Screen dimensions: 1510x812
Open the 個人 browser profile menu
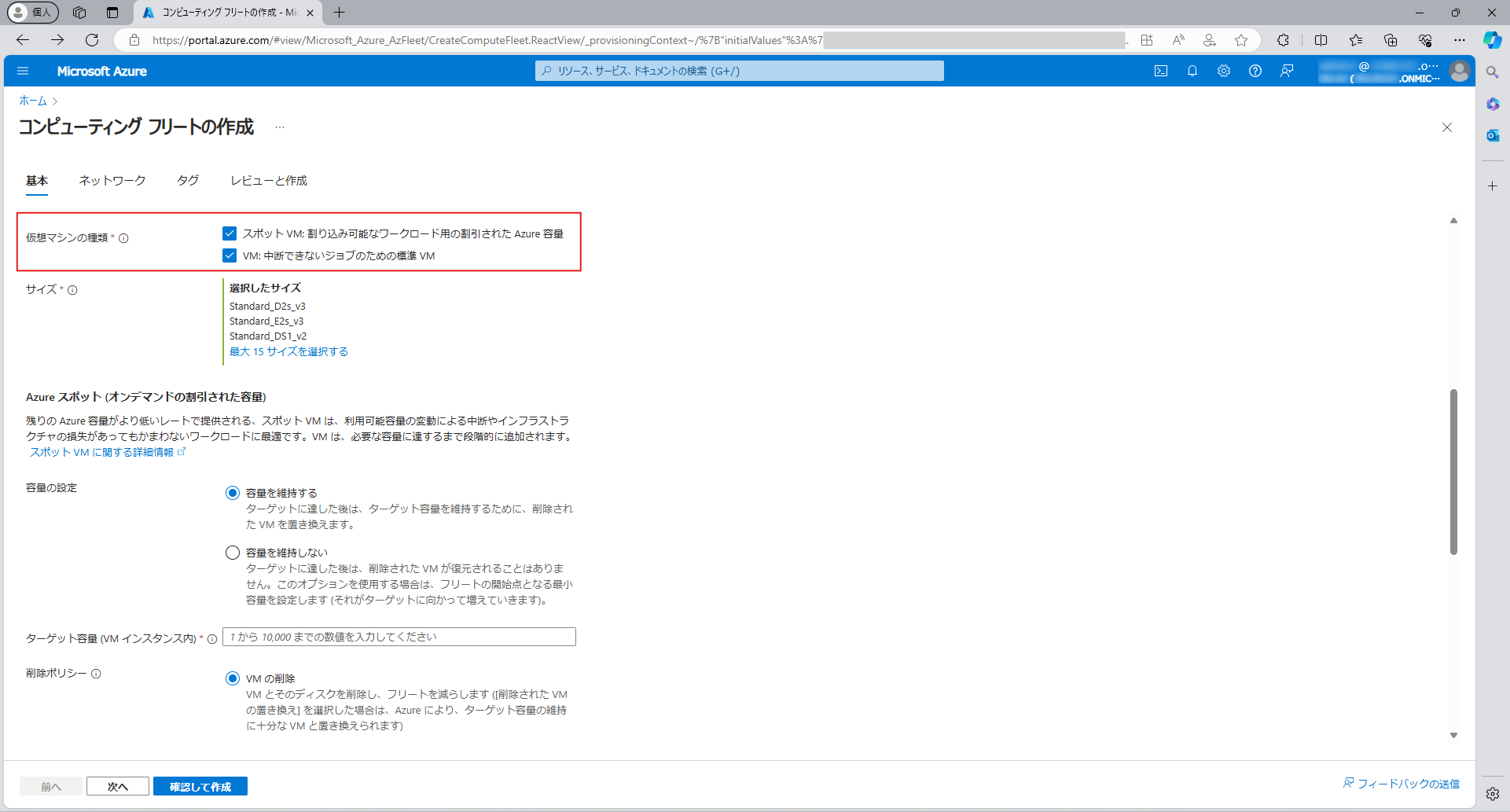(33, 13)
